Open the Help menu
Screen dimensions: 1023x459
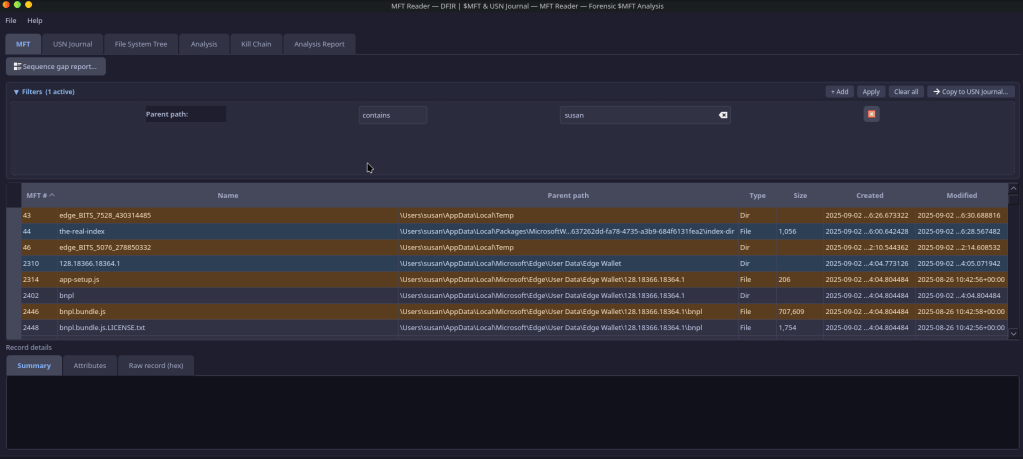click(35, 20)
